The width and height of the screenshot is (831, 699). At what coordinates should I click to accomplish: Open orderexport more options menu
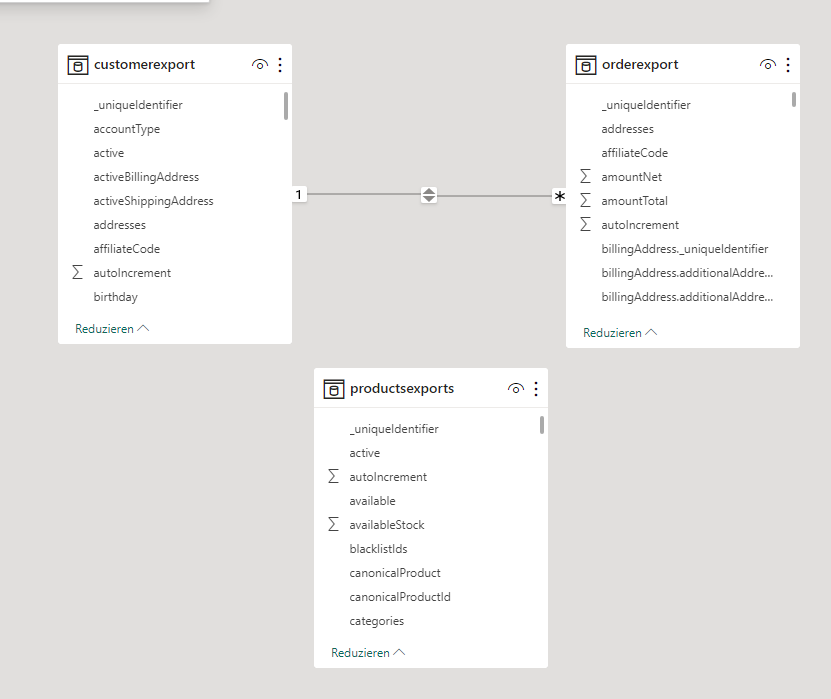point(788,65)
